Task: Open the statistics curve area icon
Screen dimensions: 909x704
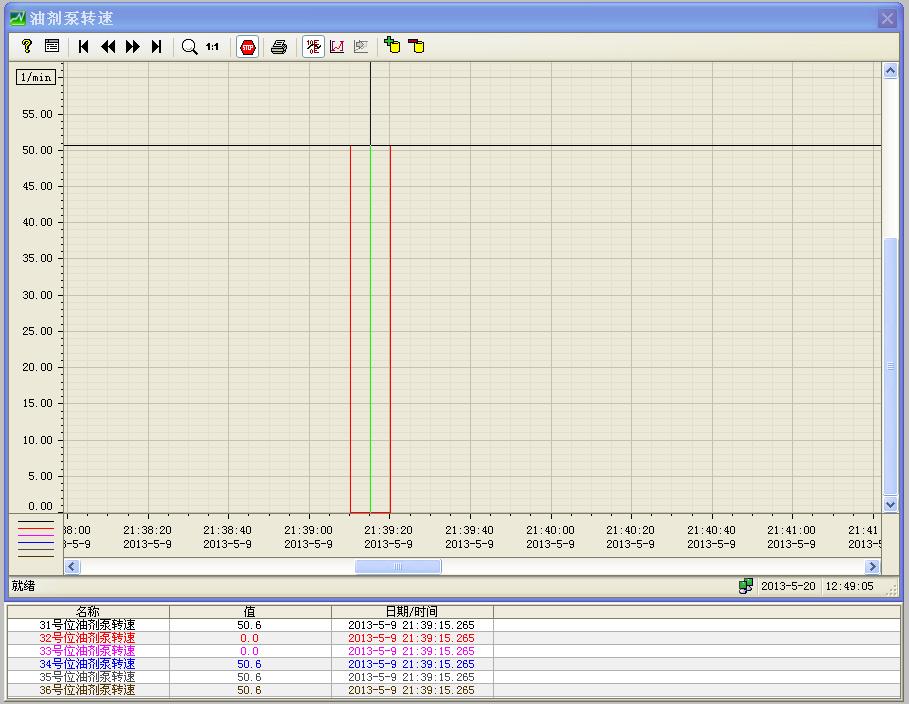Action: pos(337,46)
